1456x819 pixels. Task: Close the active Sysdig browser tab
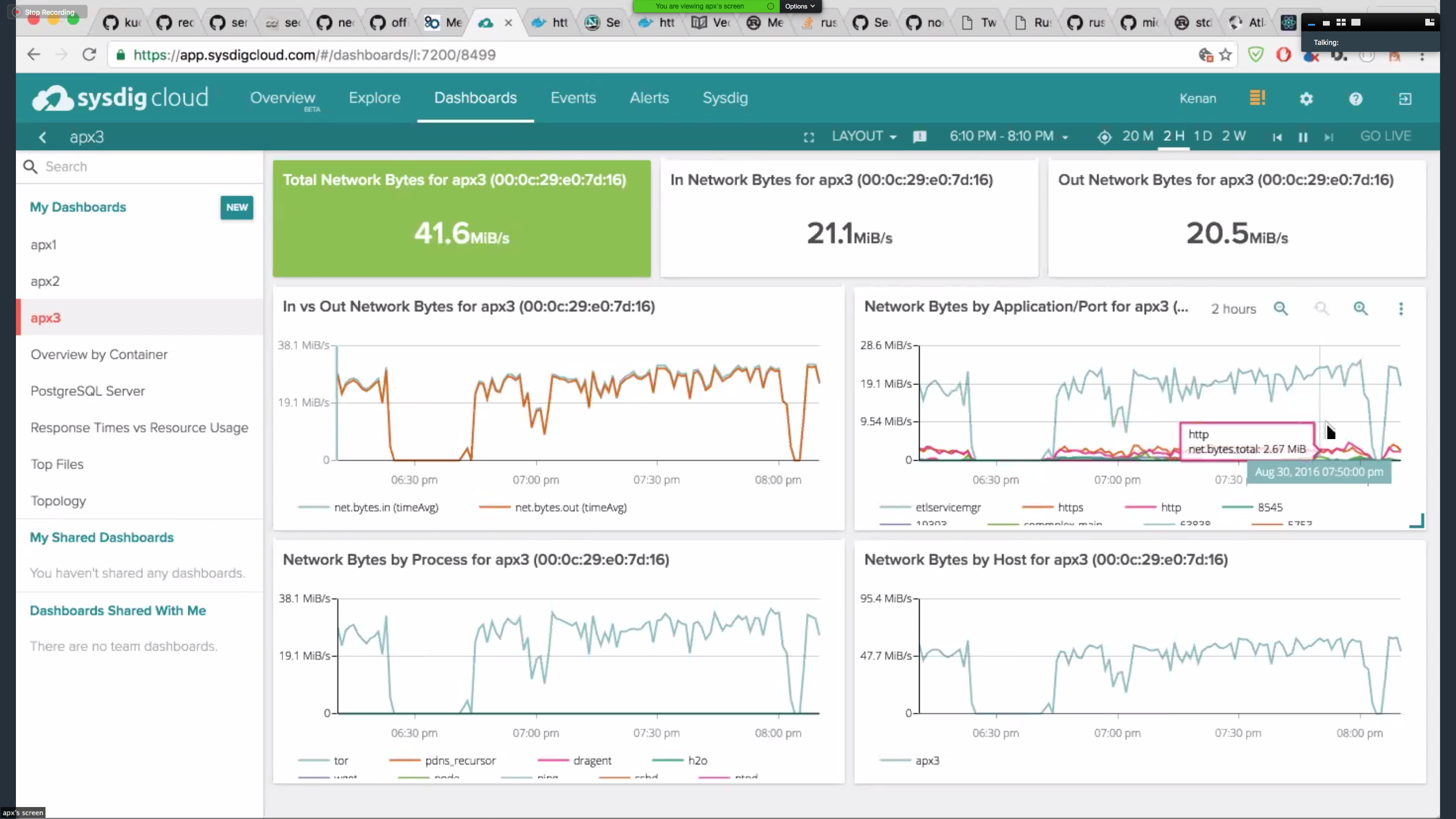(508, 23)
